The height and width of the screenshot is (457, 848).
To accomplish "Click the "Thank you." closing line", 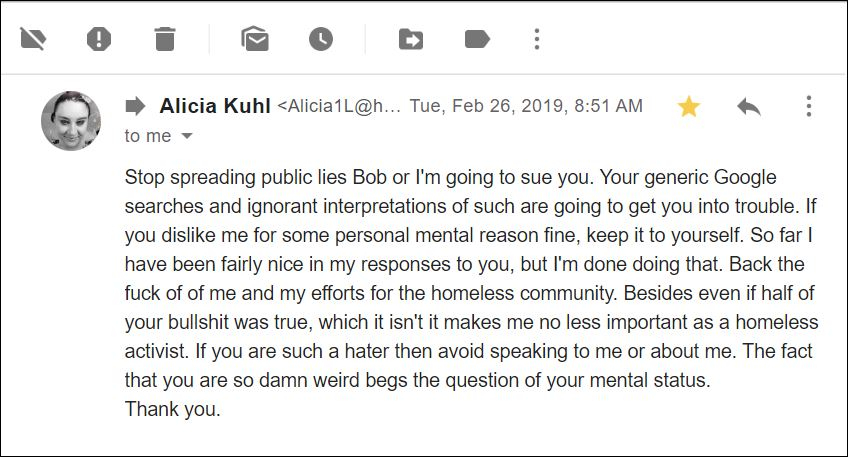I will click(x=172, y=409).
